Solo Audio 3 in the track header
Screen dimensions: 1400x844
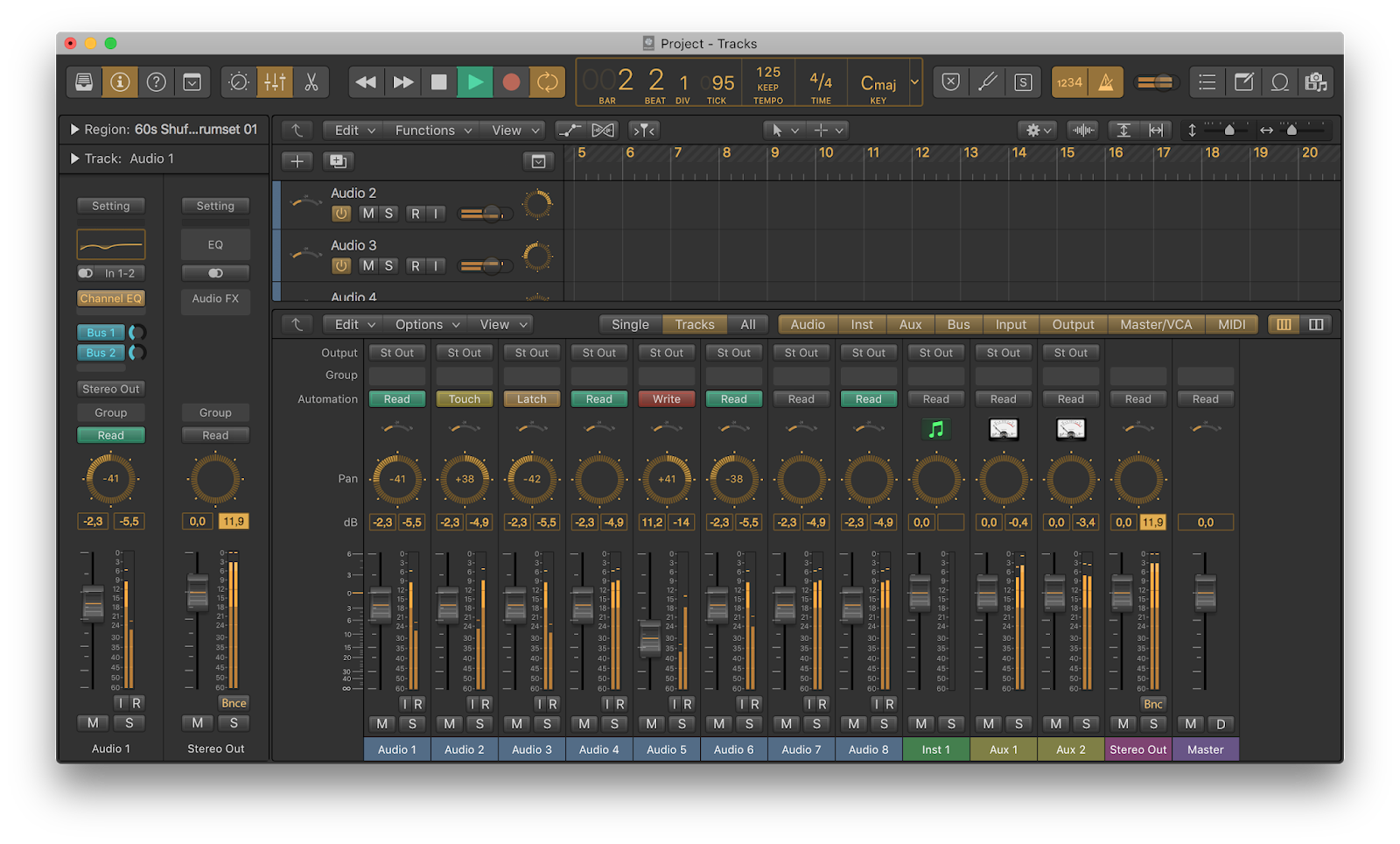click(389, 266)
